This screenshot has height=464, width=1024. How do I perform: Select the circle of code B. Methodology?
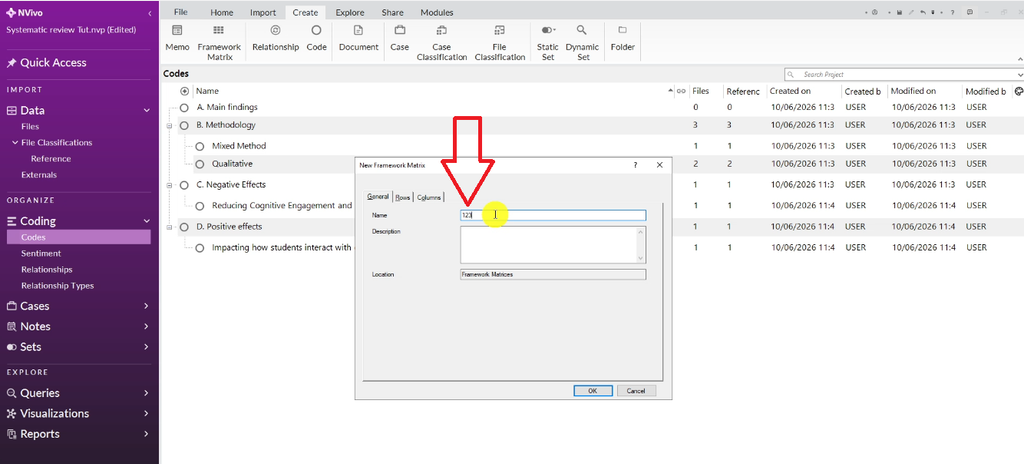pos(184,125)
